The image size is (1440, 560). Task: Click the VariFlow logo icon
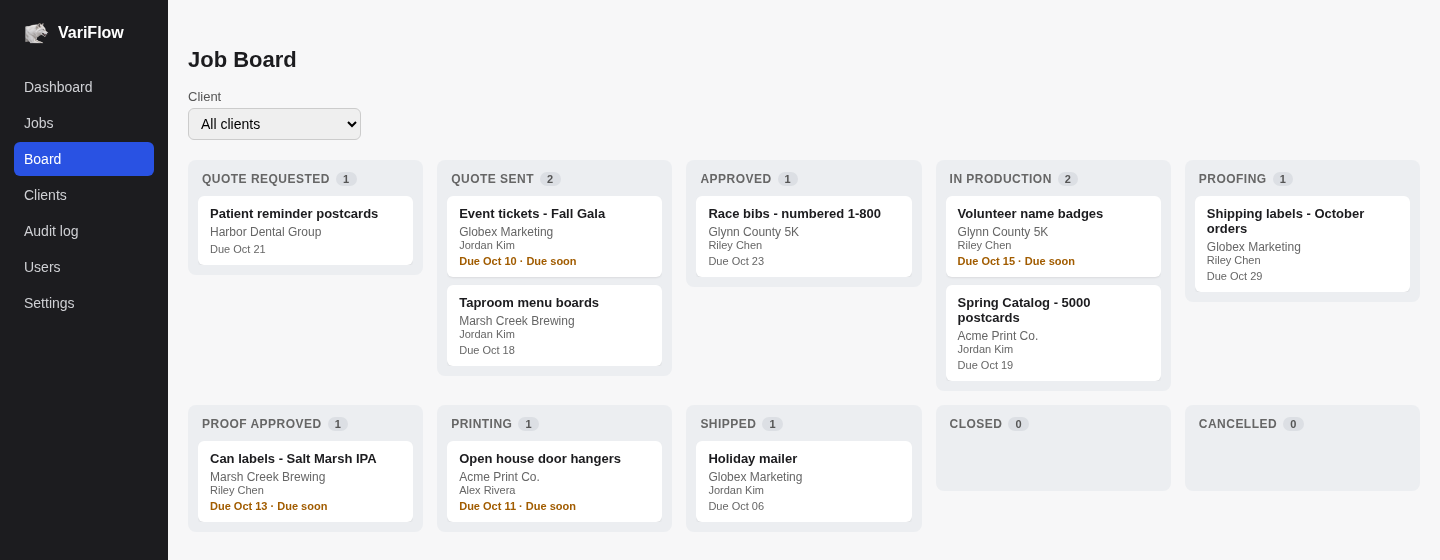click(36, 33)
